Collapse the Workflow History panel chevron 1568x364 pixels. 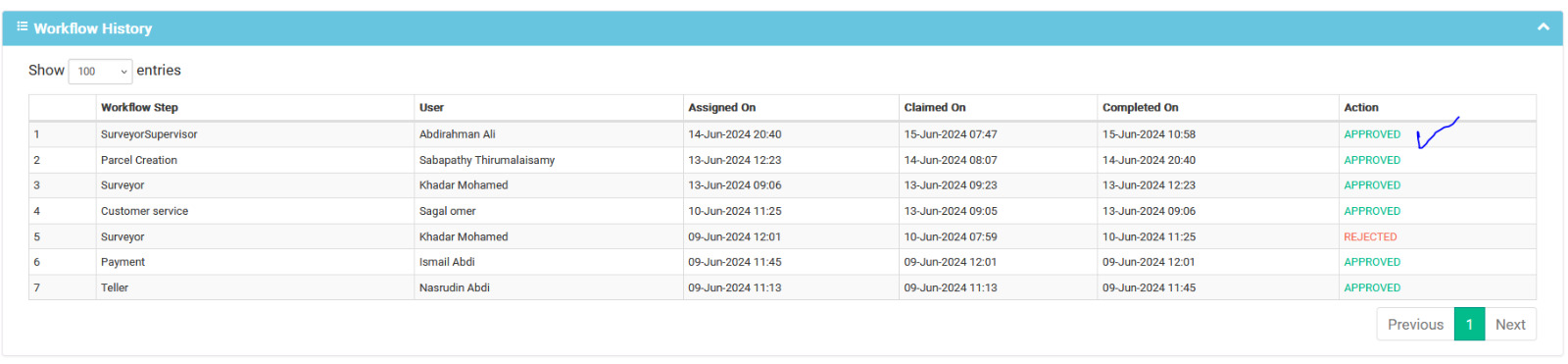pyautogui.click(x=1543, y=27)
